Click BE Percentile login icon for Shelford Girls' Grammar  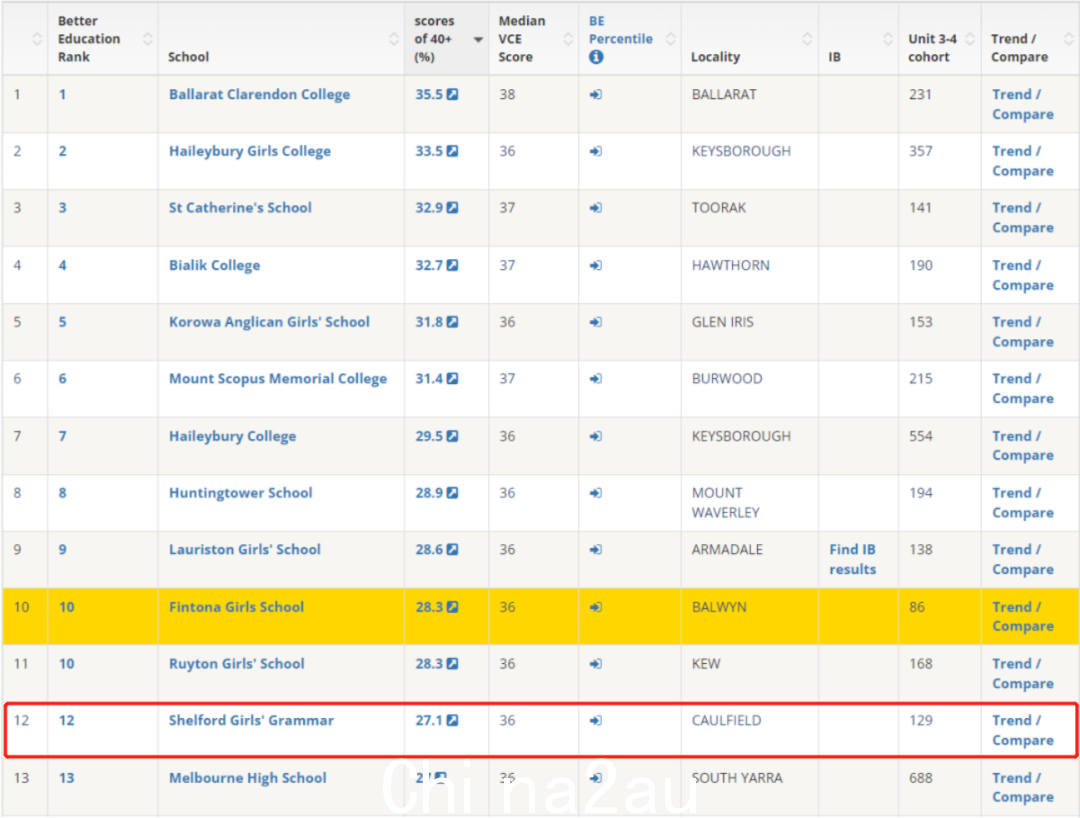coord(596,720)
